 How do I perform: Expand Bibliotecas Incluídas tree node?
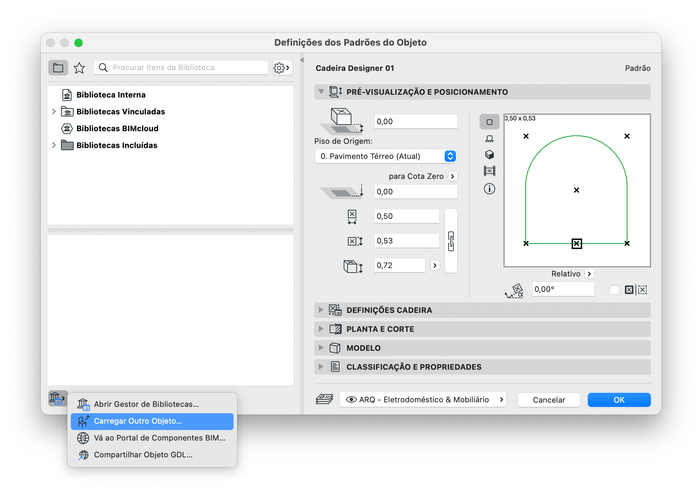click(x=54, y=145)
